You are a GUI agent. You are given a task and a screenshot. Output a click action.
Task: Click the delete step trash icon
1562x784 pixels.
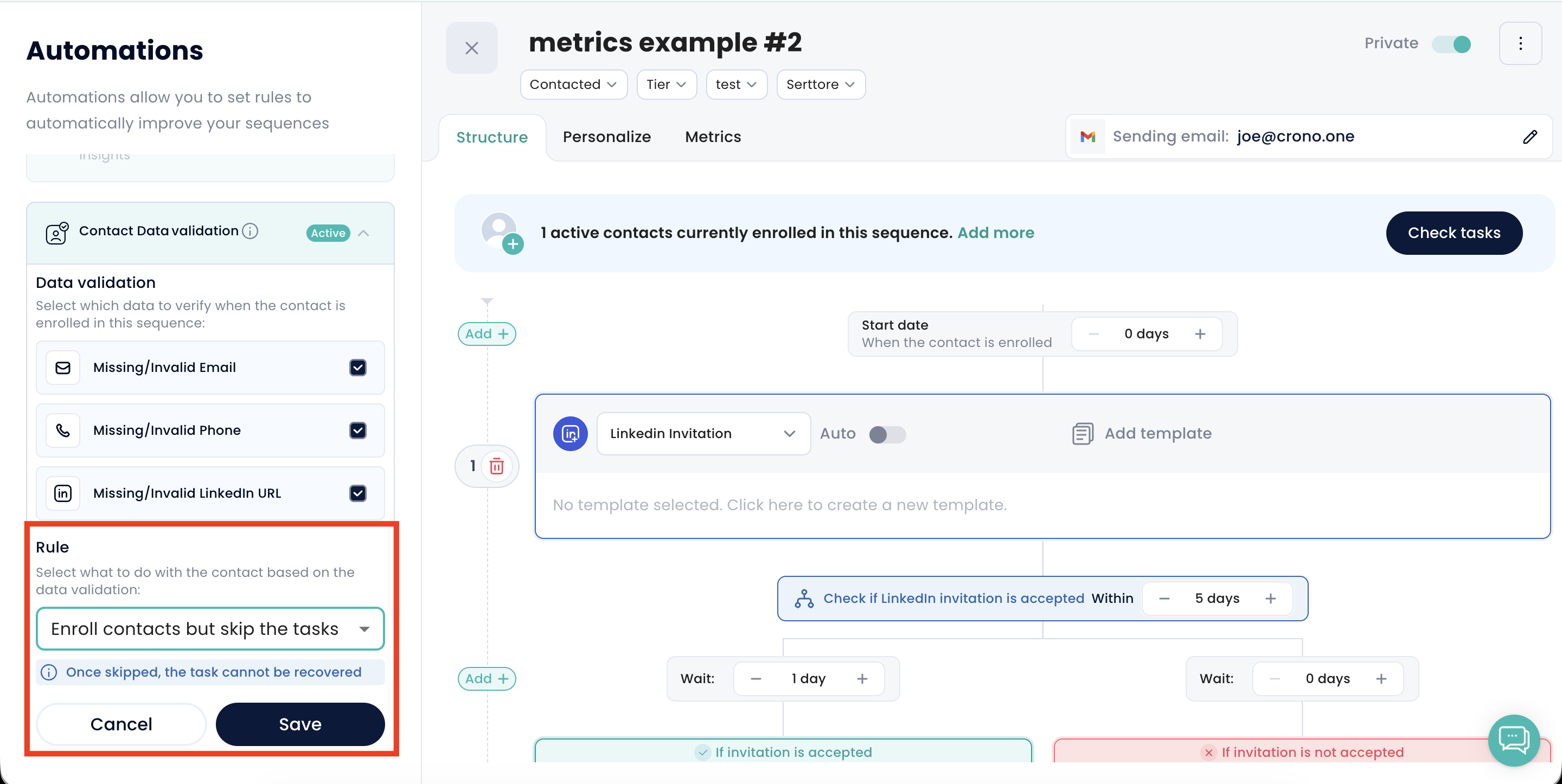[496, 466]
